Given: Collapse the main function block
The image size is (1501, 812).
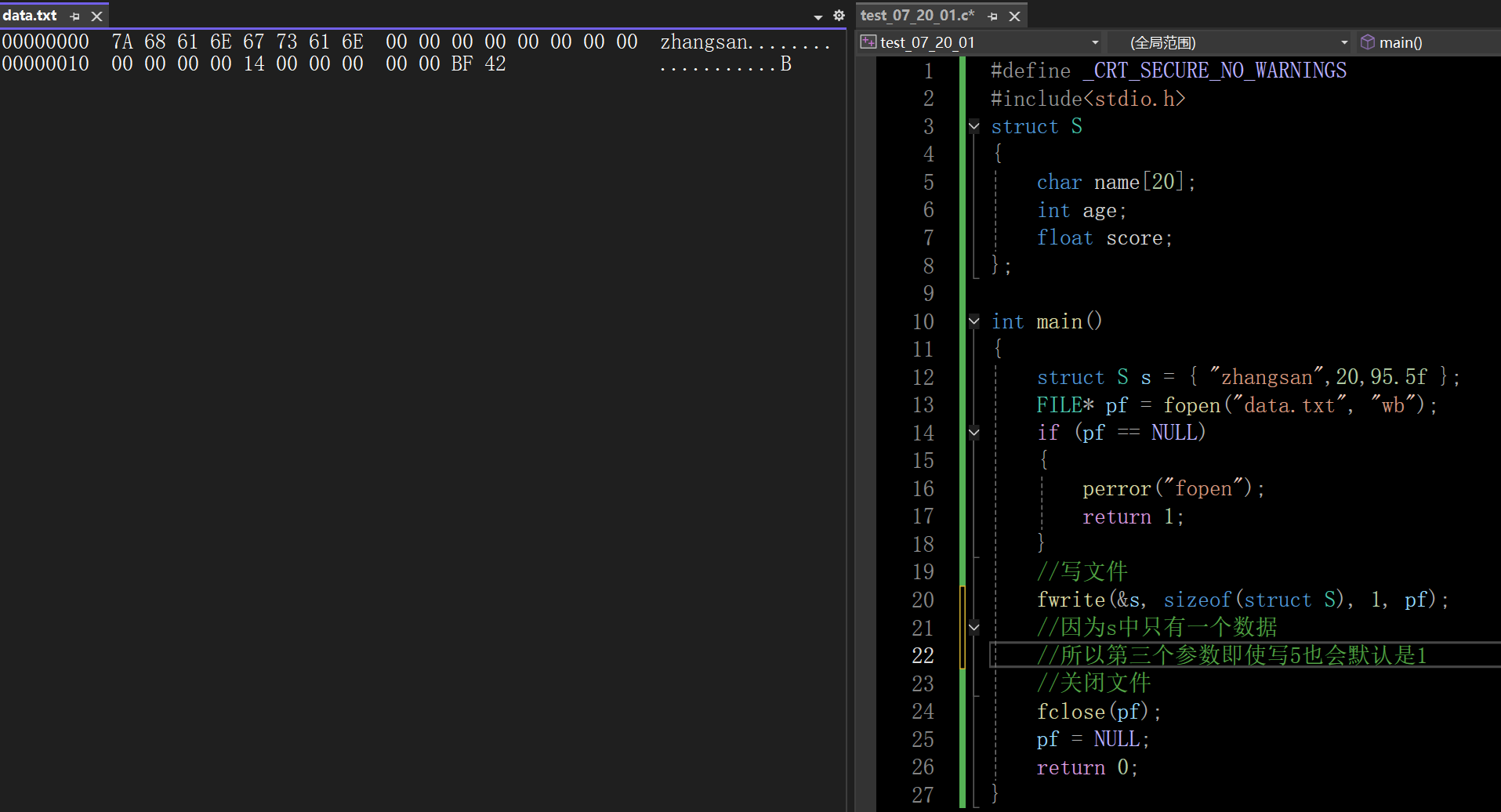Looking at the screenshot, I should click(x=974, y=321).
